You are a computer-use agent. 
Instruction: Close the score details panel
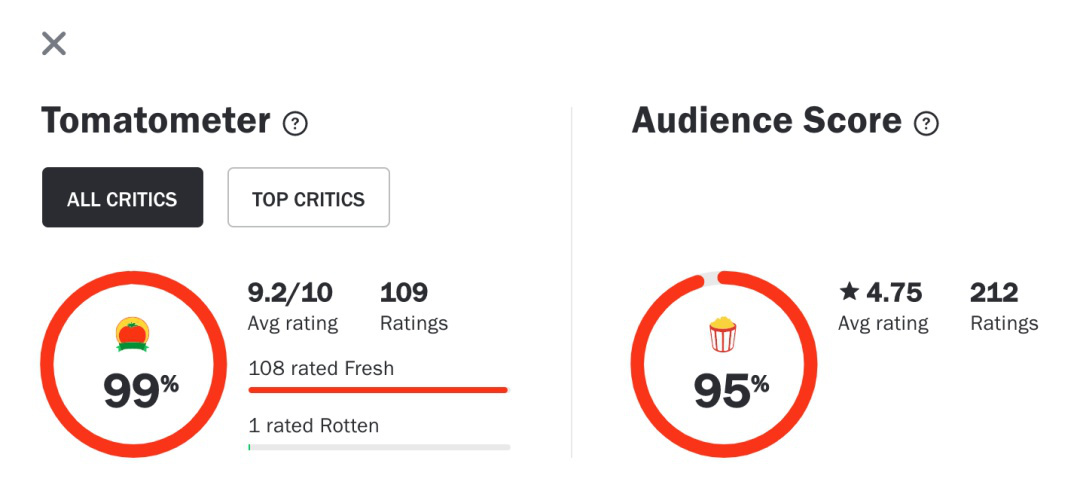[x=54, y=43]
